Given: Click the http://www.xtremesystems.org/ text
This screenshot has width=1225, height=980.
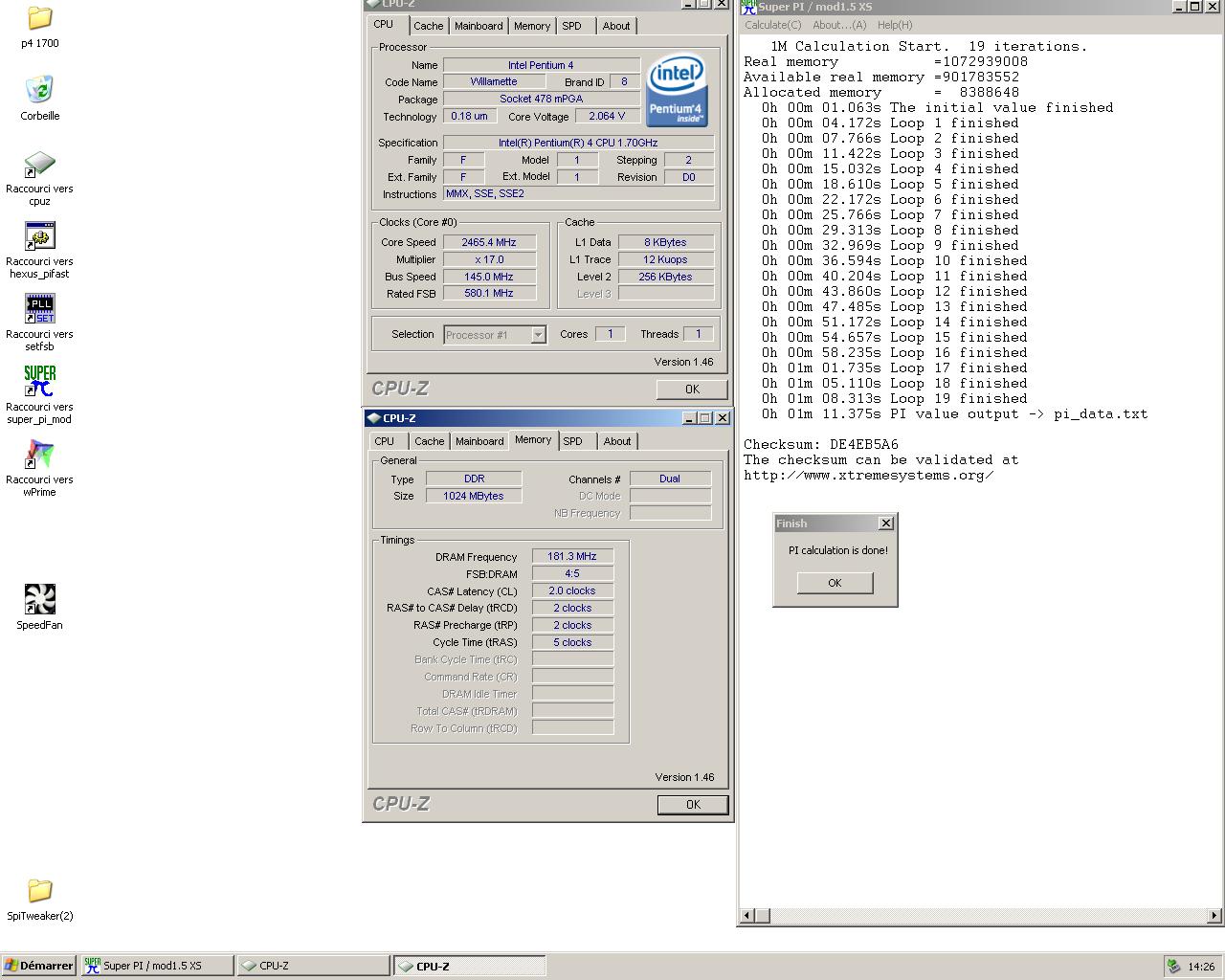Looking at the screenshot, I should (x=868, y=475).
